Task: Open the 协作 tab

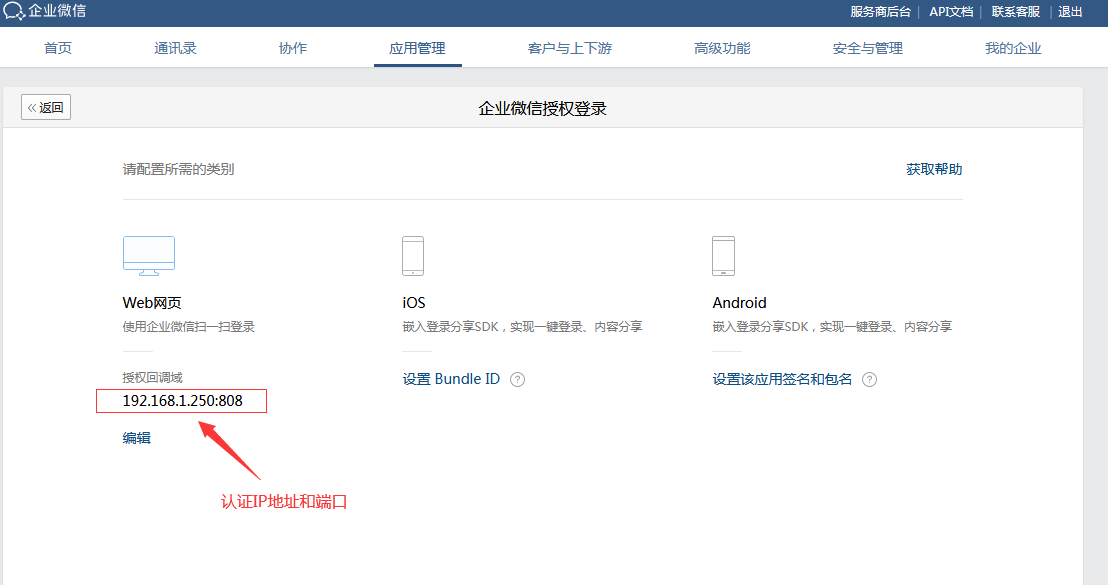Action: [293, 48]
